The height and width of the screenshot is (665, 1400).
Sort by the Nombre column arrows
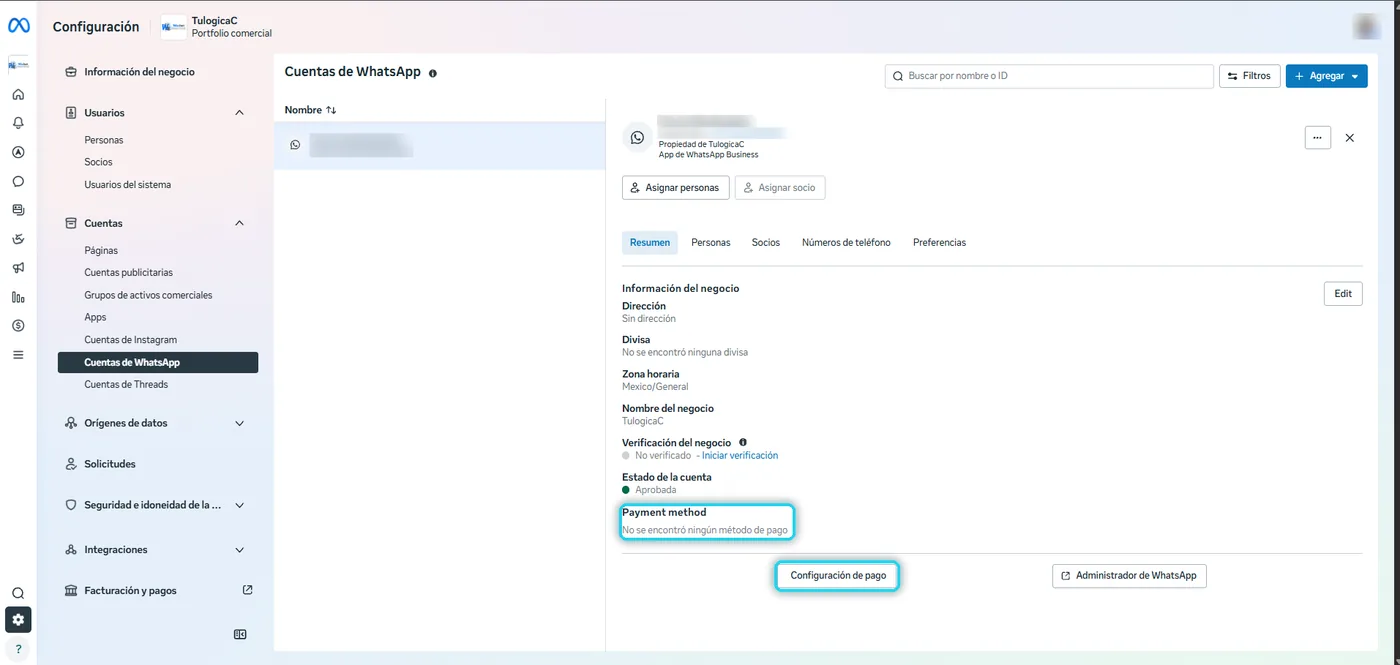point(331,110)
